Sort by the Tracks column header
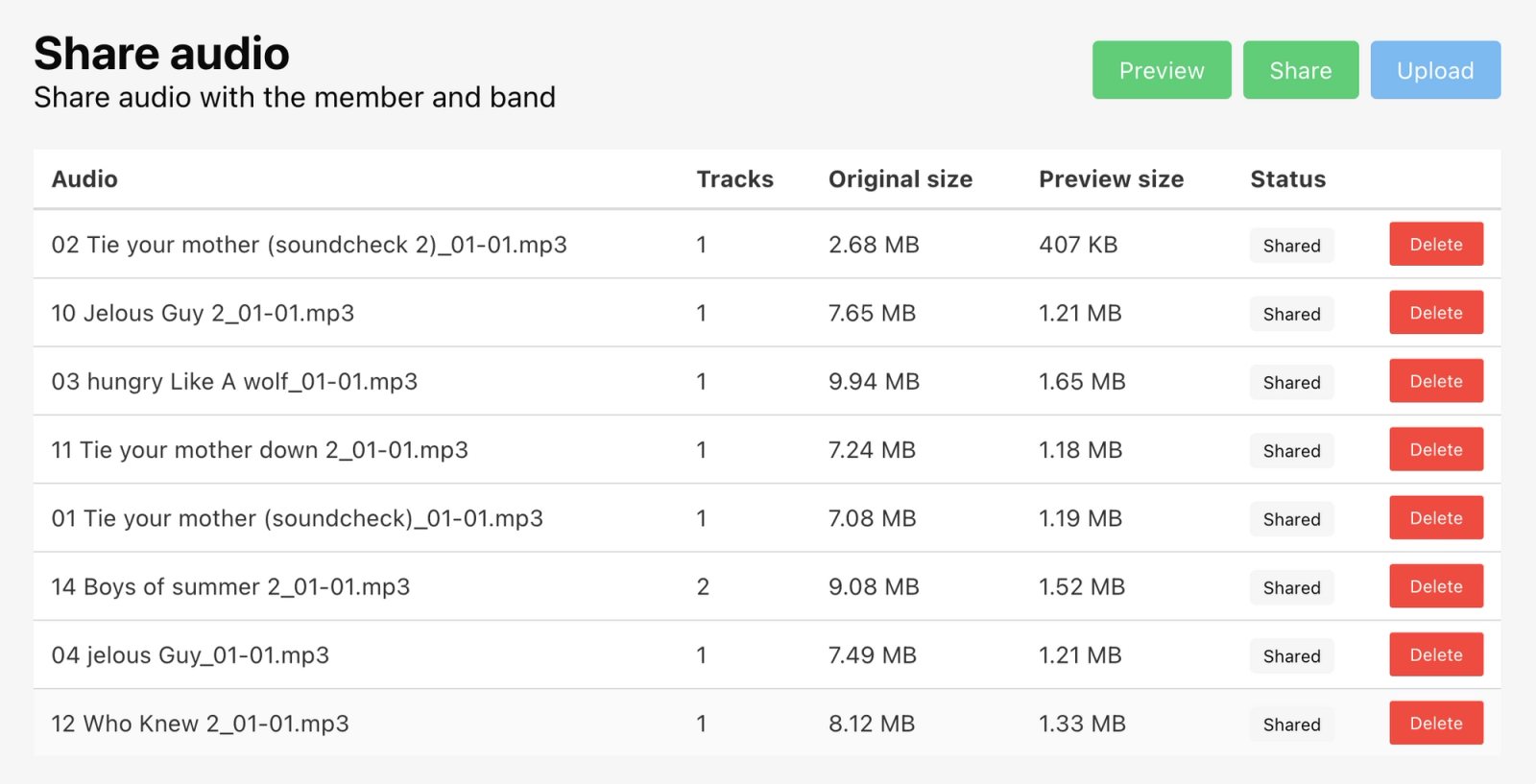 734,178
